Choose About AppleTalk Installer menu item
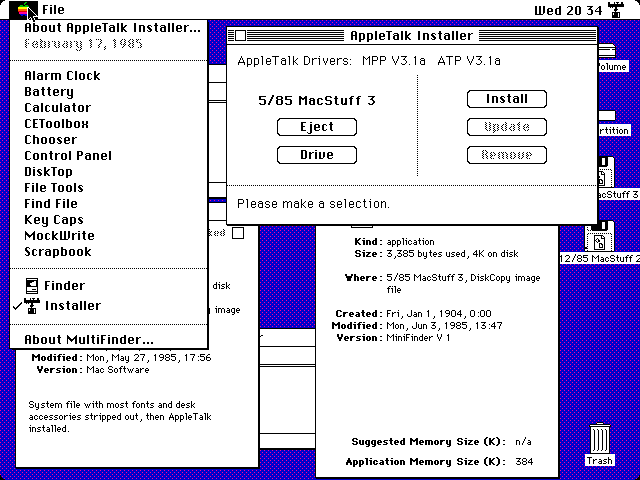640x480 pixels. (111, 27)
